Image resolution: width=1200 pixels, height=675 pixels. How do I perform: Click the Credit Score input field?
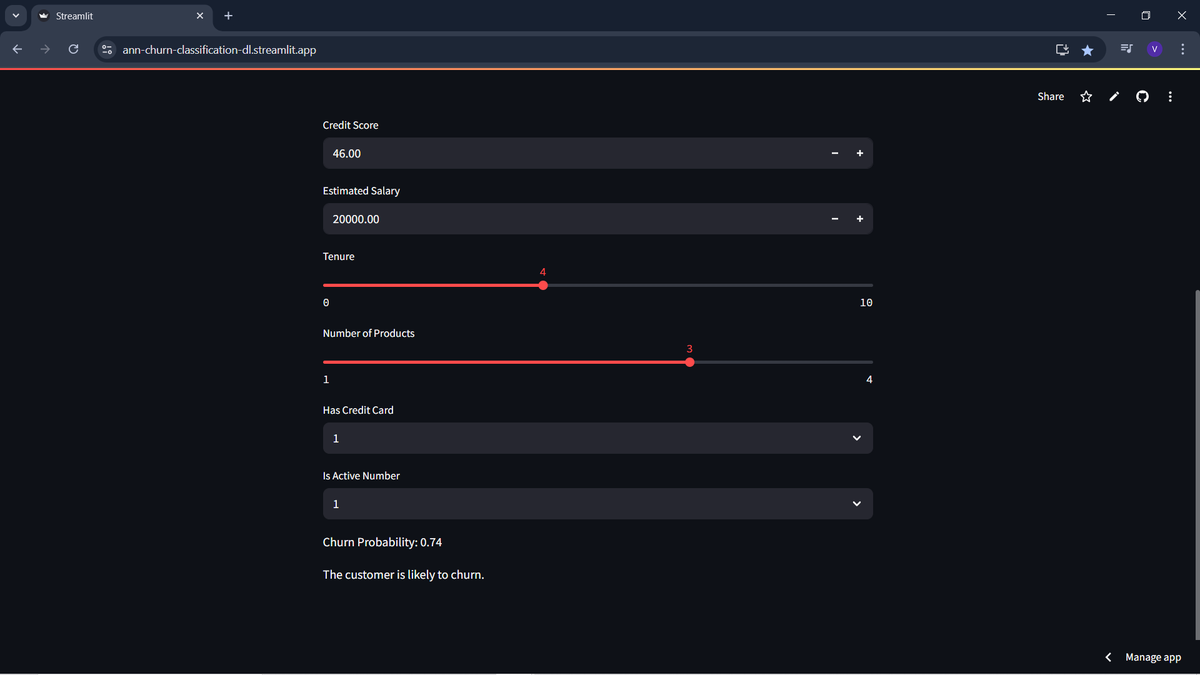pyautogui.click(x=572, y=153)
